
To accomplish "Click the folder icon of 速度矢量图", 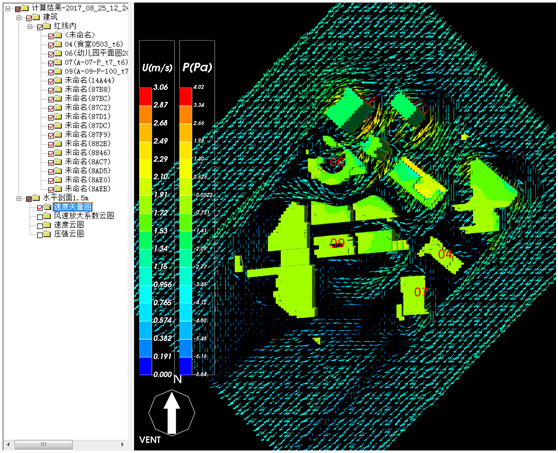I will 47,207.
